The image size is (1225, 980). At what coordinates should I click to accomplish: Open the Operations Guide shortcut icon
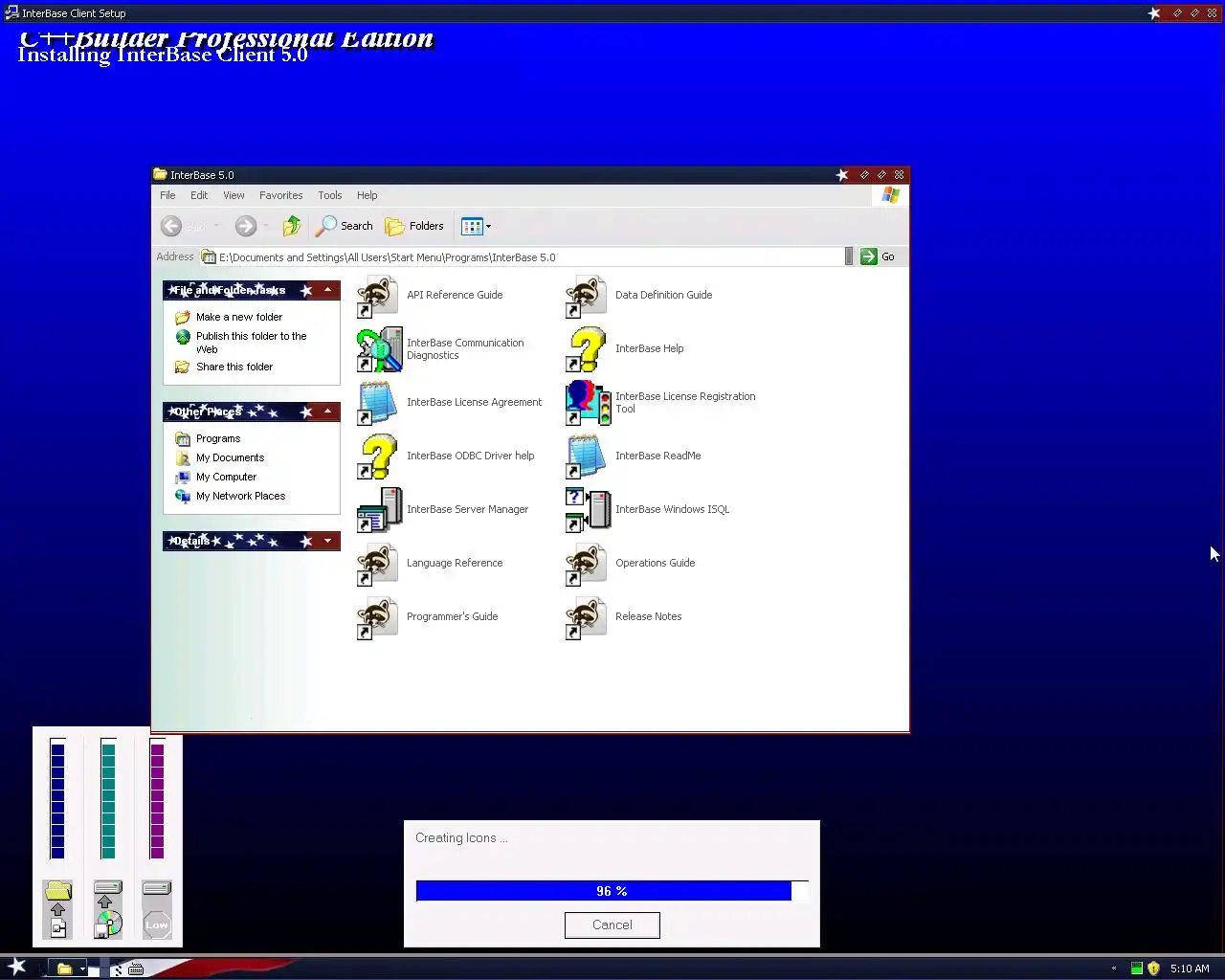(x=587, y=564)
